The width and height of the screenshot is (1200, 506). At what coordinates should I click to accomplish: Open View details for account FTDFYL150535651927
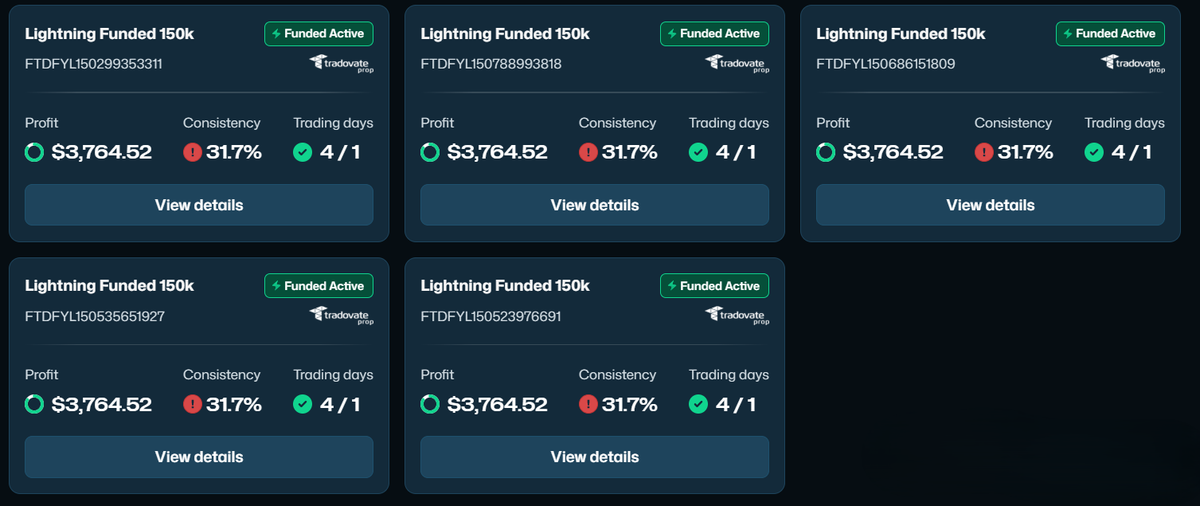click(x=199, y=457)
